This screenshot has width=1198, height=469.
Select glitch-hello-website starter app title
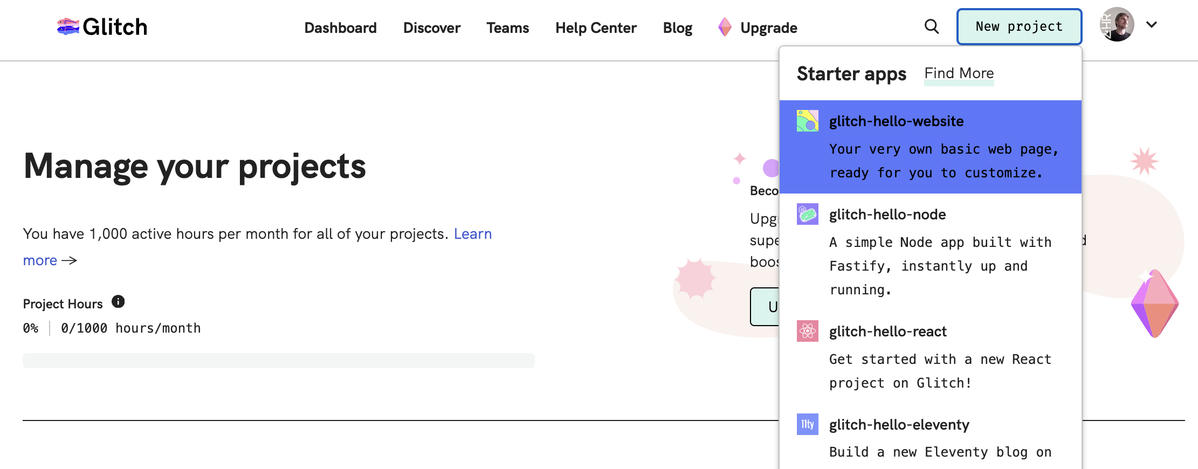click(896, 121)
